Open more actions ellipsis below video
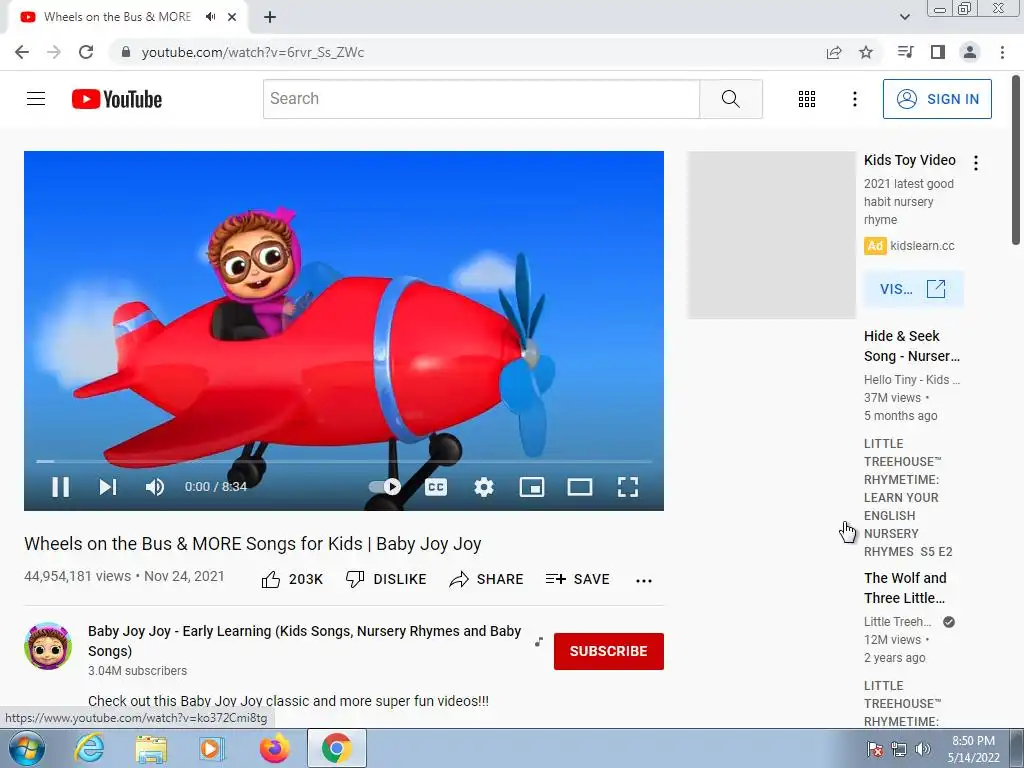The width and height of the screenshot is (1024, 768). 644,580
